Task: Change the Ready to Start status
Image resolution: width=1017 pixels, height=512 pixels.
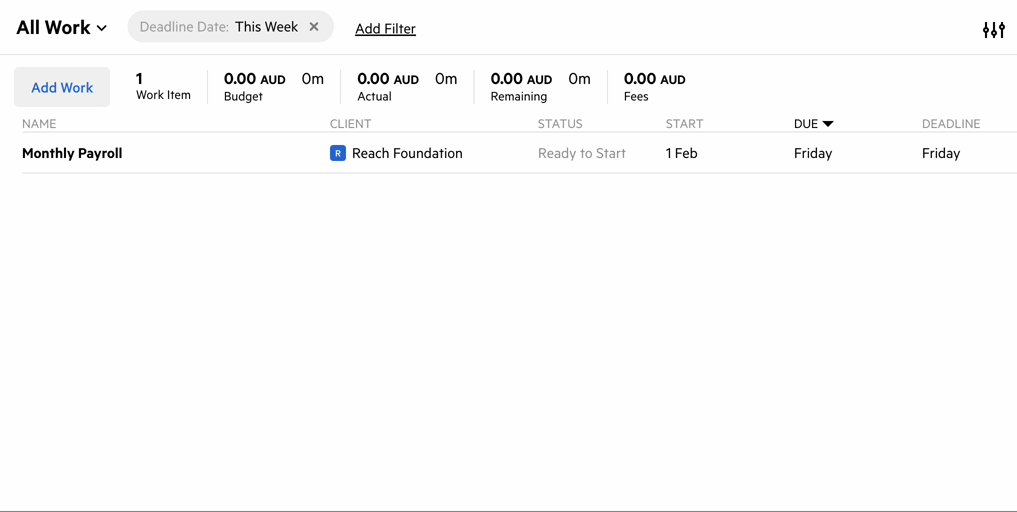Action: click(582, 153)
